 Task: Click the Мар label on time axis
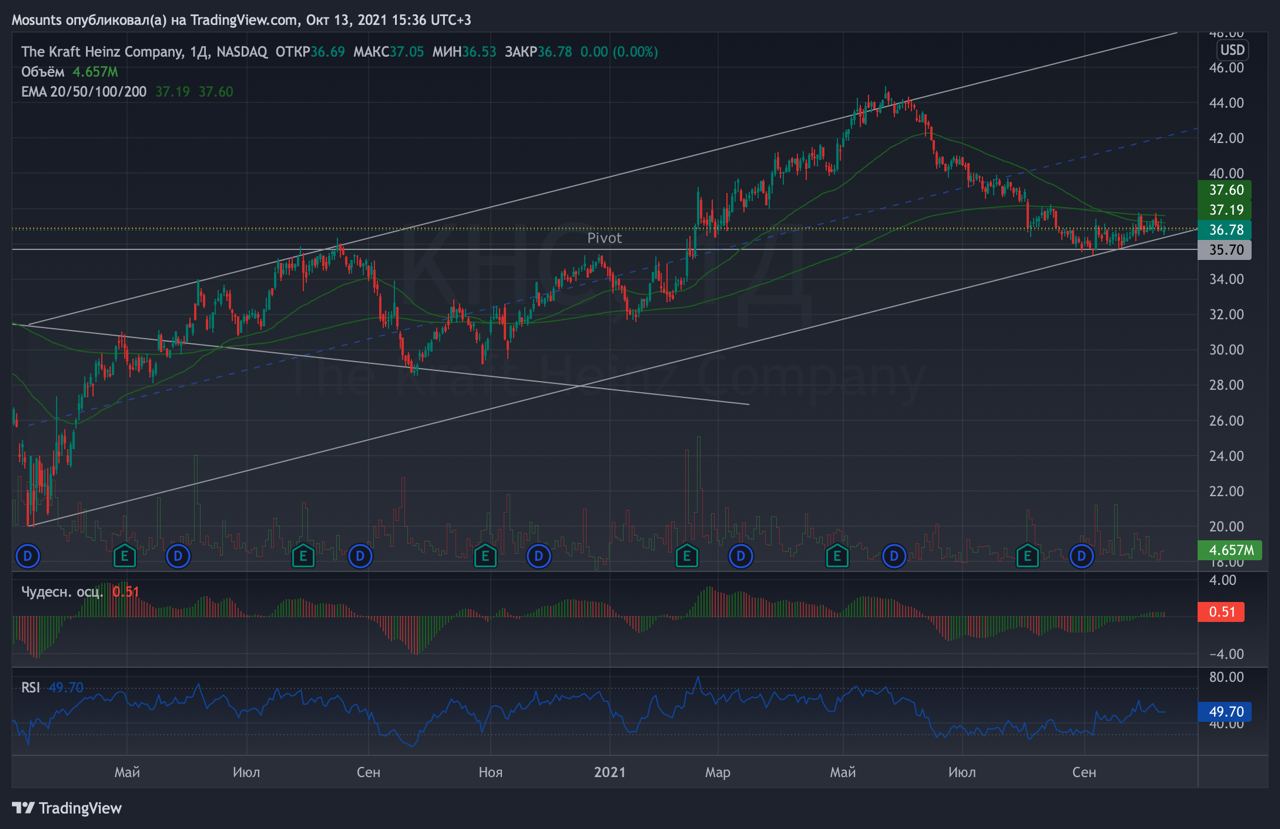[717, 772]
